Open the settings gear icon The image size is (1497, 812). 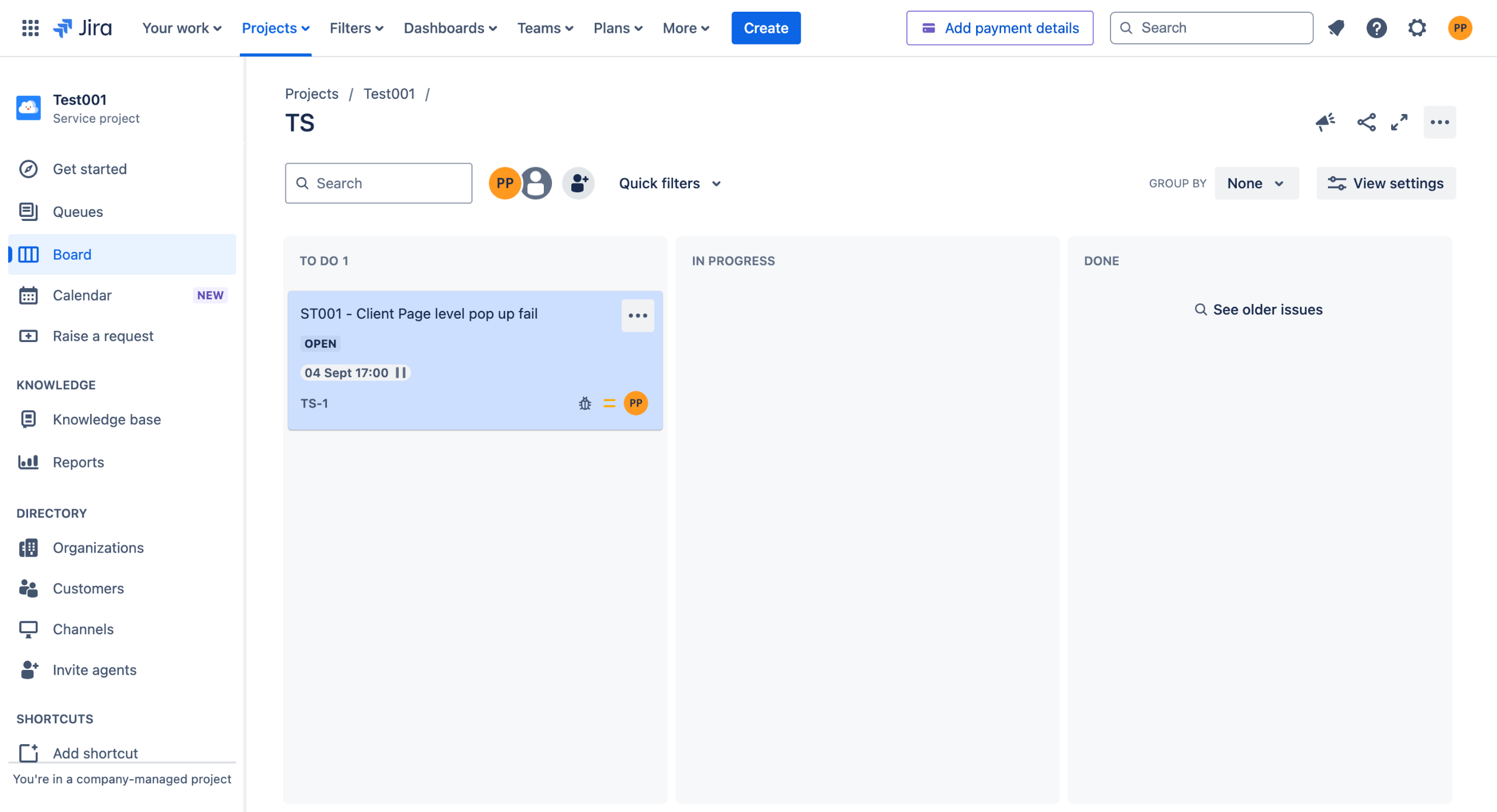[x=1417, y=27]
